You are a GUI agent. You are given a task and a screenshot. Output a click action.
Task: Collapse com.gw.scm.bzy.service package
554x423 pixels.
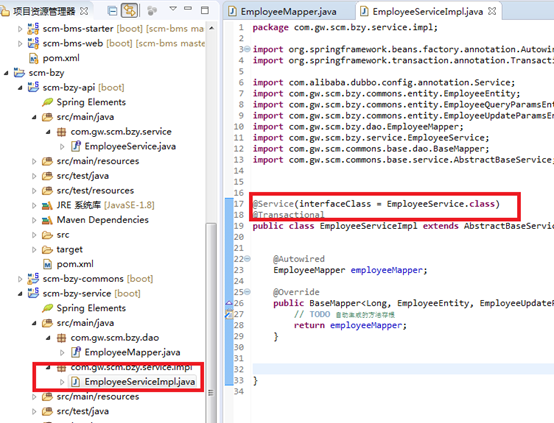[x=48, y=132]
